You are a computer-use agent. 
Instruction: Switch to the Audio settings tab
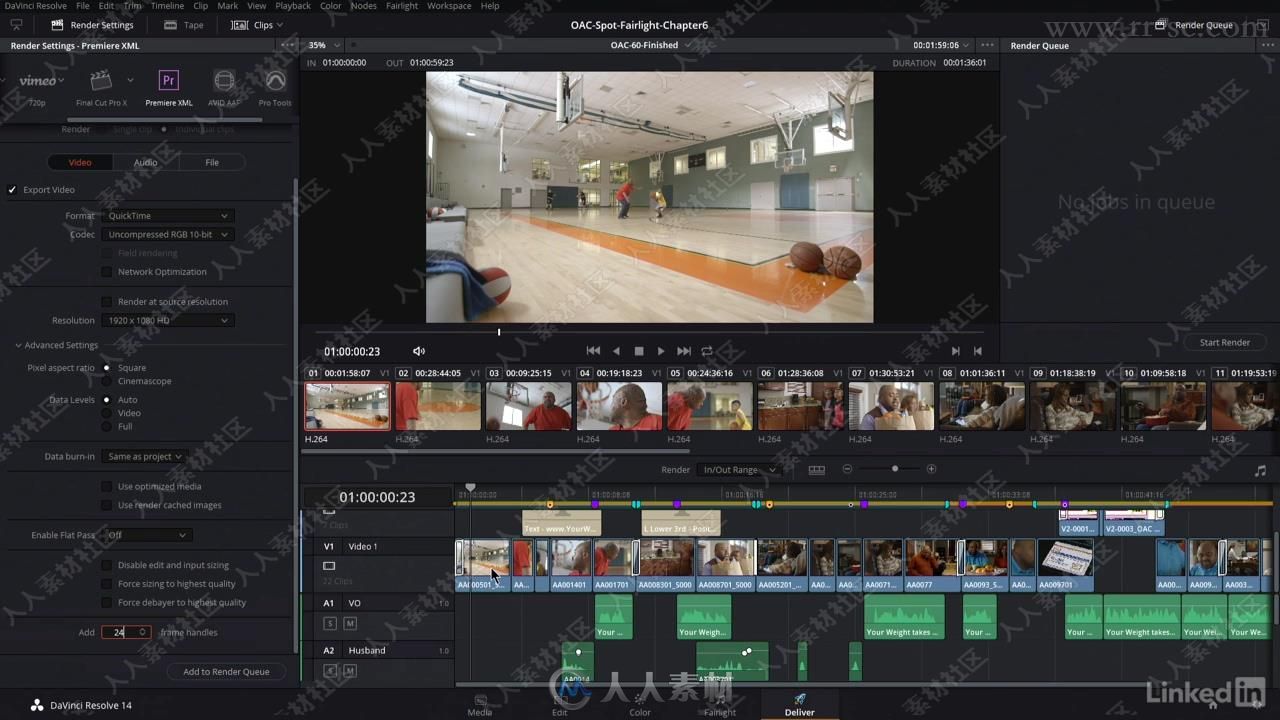click(x=146, y=162)
